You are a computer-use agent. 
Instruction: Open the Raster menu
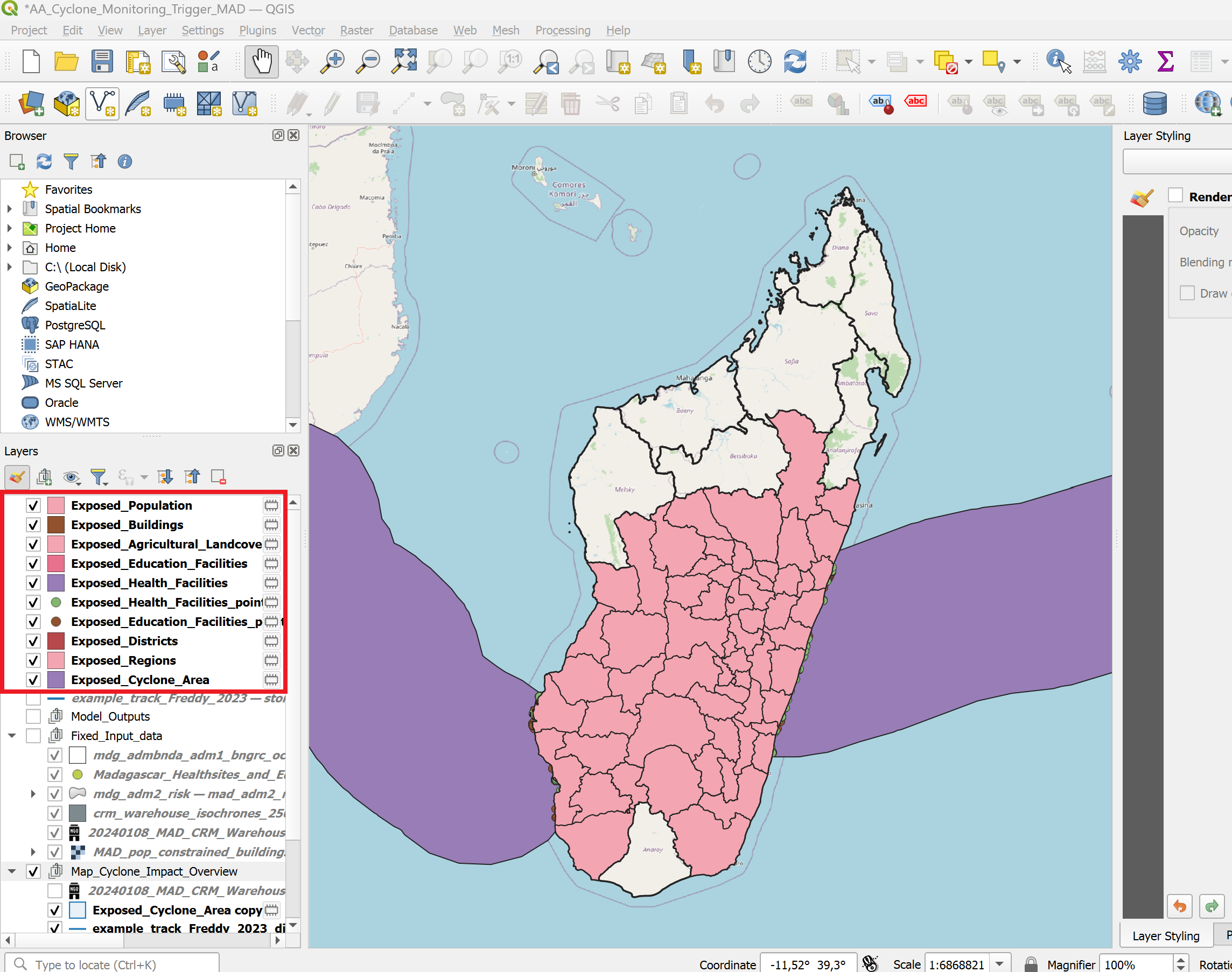tap(356, 30)
